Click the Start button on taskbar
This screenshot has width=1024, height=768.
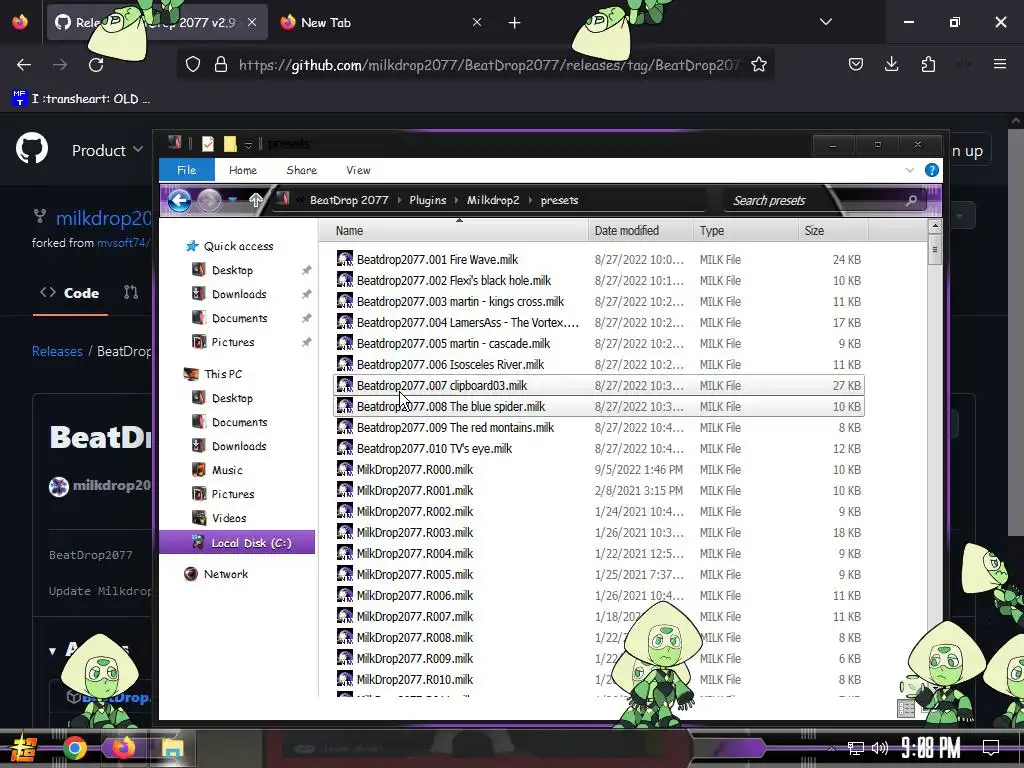click(x=23, y=748)
